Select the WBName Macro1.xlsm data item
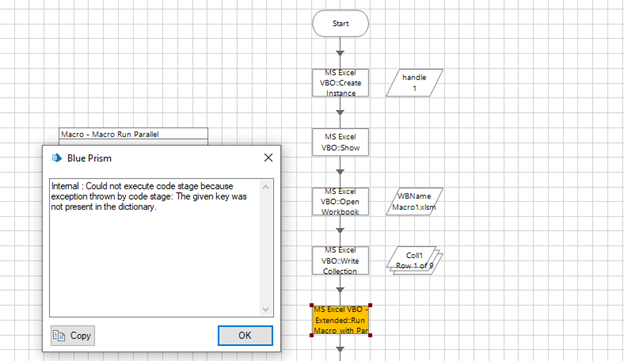 (414, 201)
